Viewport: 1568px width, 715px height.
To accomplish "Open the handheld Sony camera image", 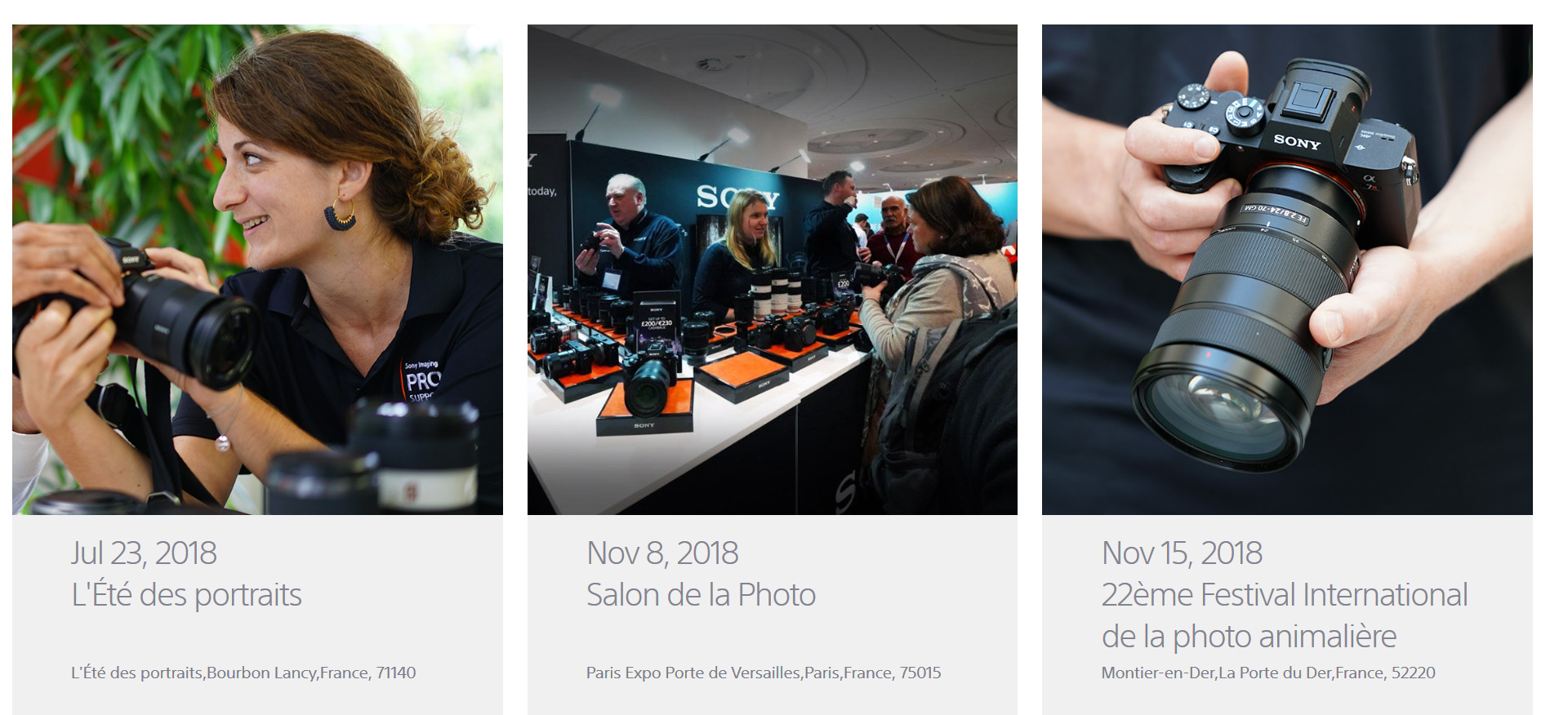I will coord(1287,269).
